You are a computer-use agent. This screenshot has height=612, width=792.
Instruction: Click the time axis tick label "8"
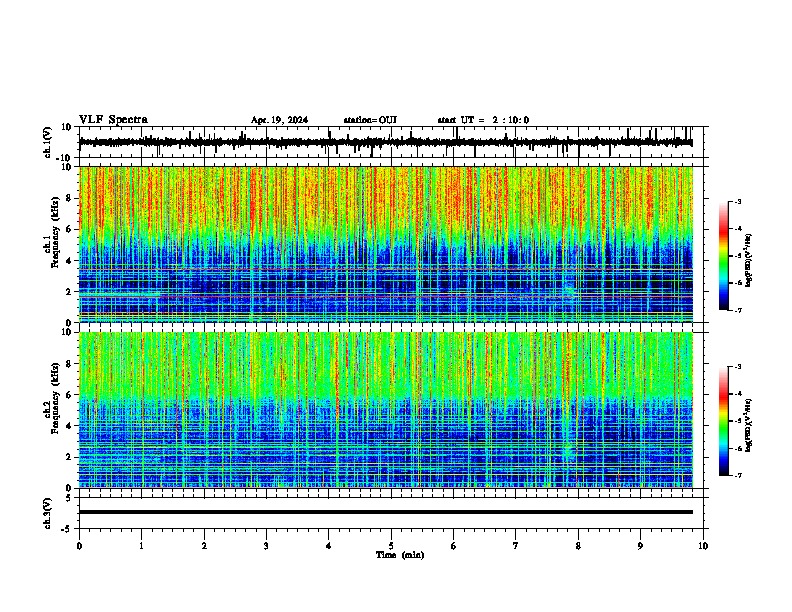pos(578,546)
